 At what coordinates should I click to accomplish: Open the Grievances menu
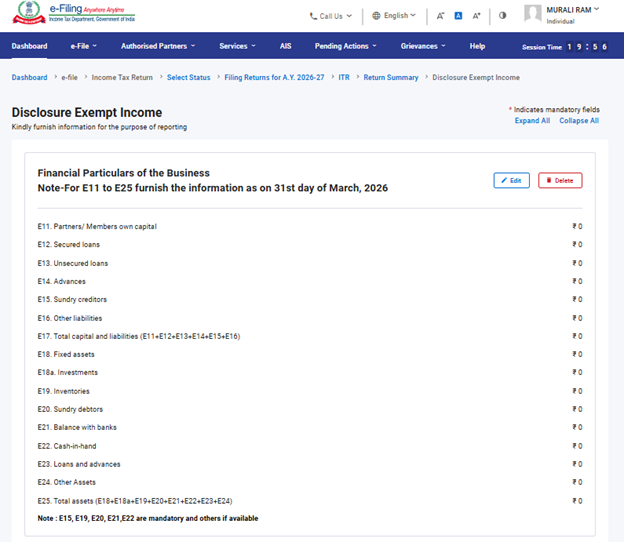click(423, 46)
